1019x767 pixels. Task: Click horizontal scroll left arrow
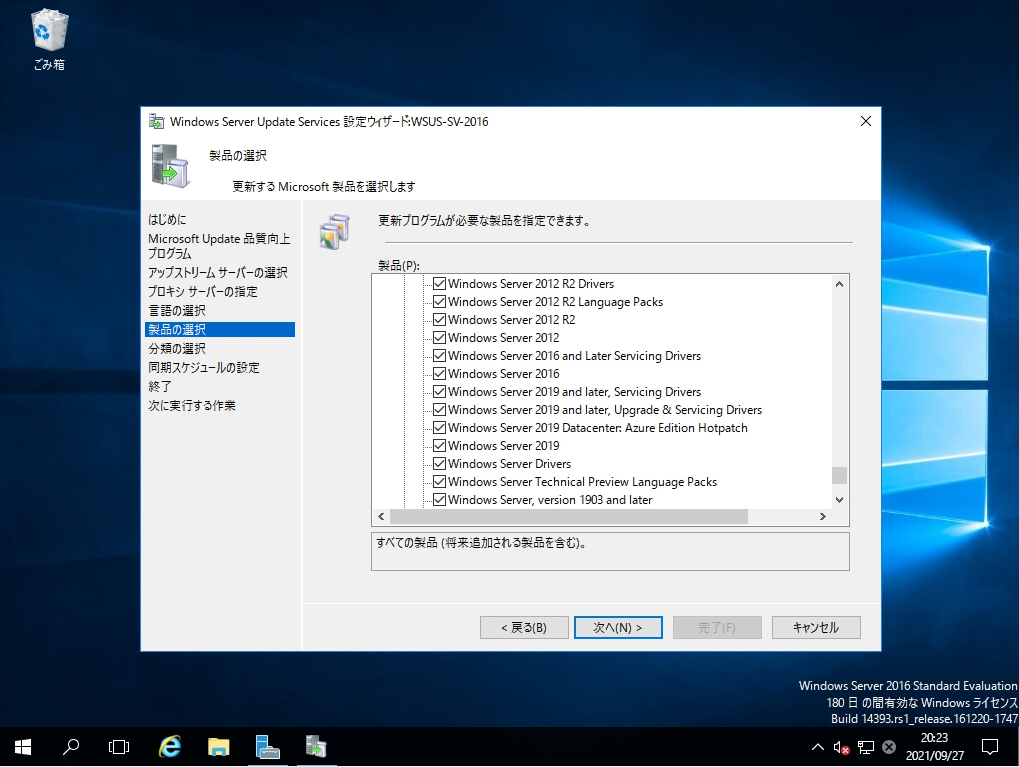coord(381,516)
